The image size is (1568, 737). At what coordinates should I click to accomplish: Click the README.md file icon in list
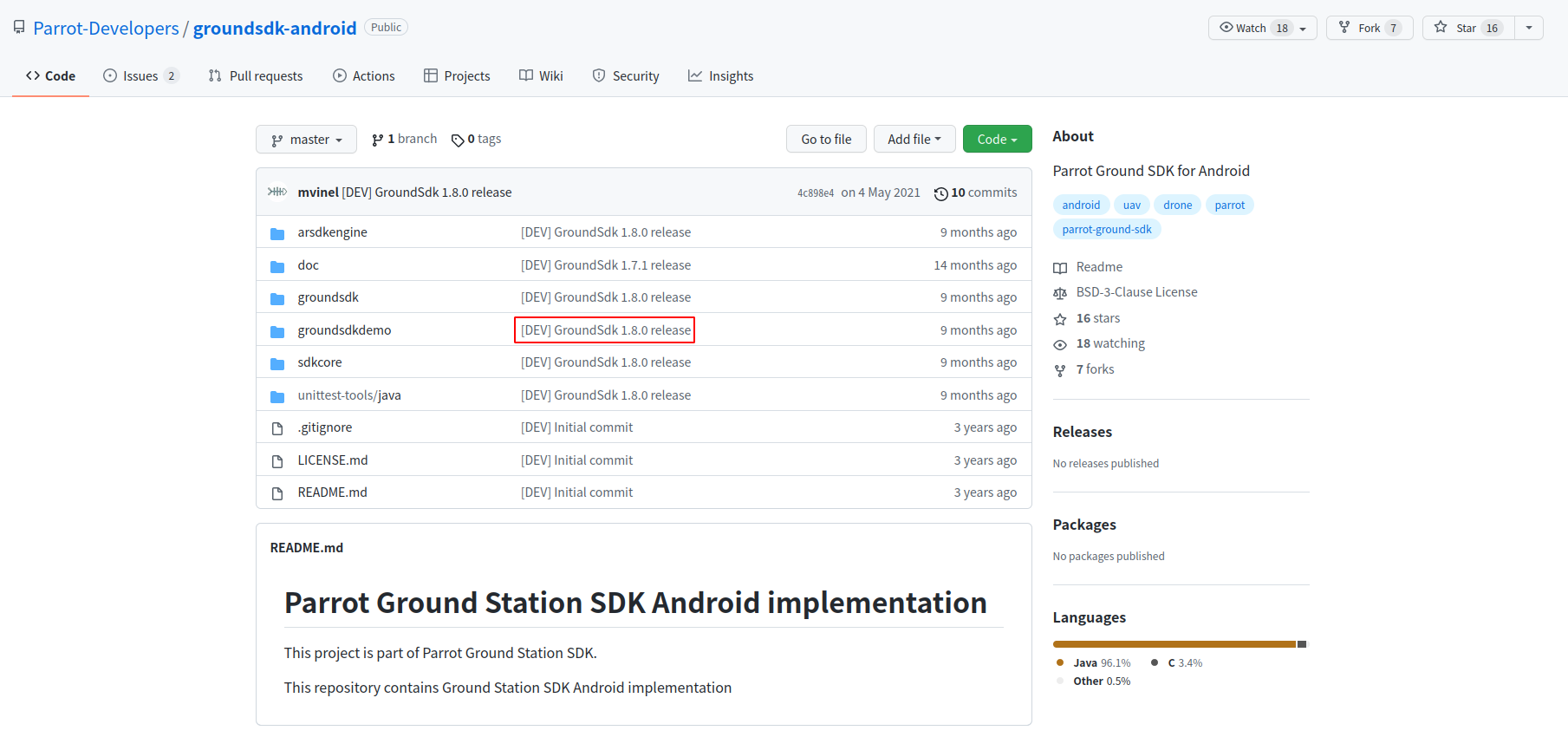point(277,493)
